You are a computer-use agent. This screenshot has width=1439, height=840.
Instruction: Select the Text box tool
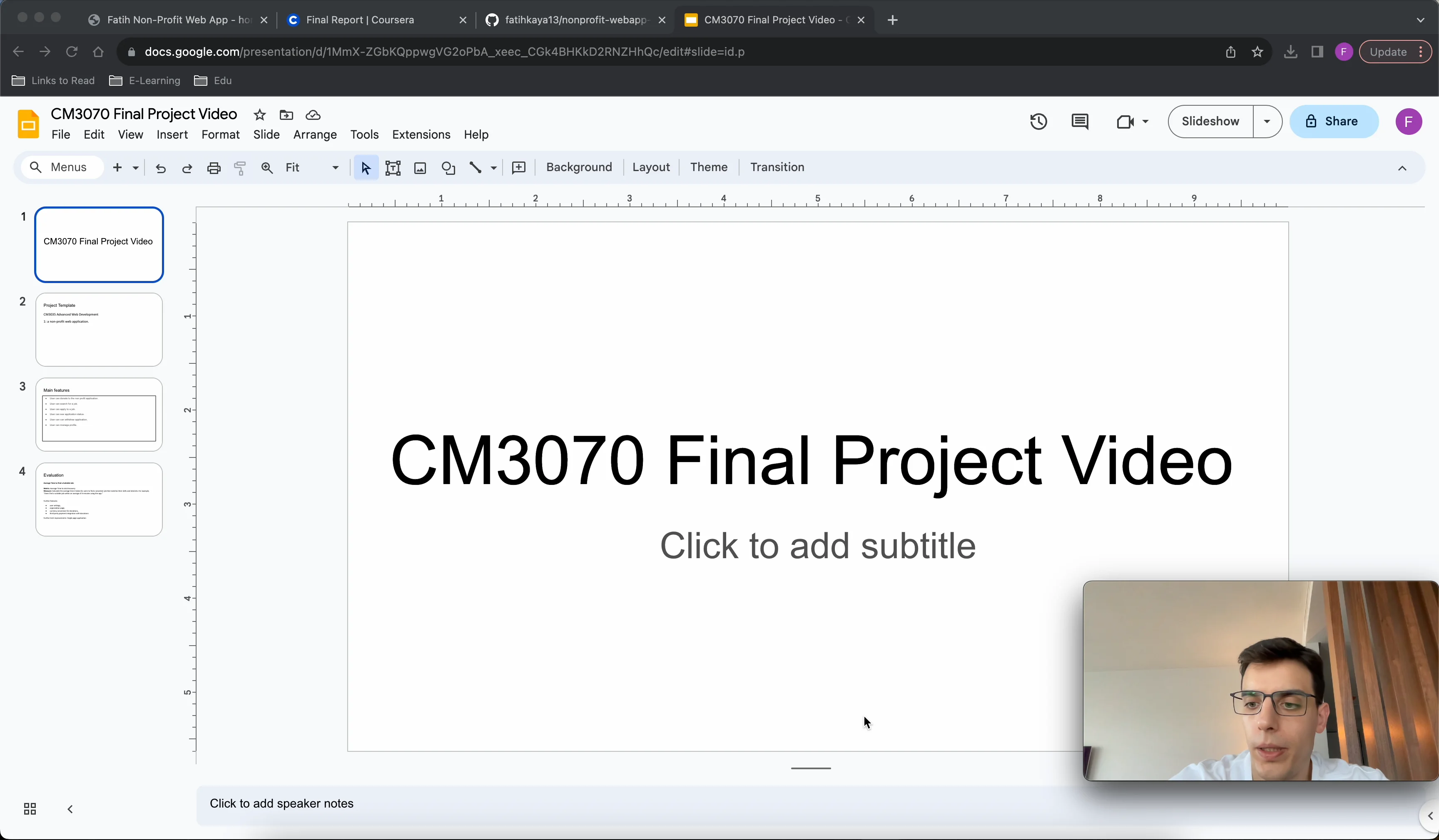393,167
